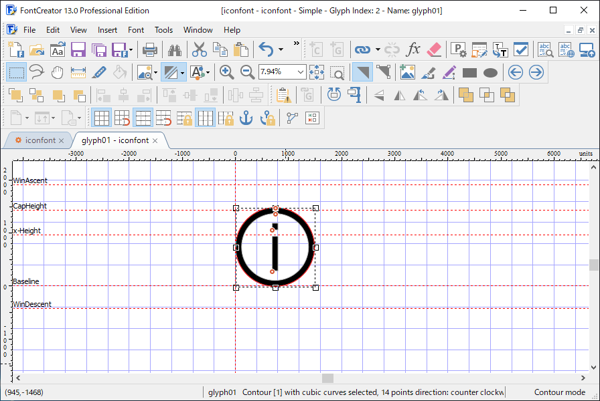Expand the undo history arrow

[x=280, y=50]
